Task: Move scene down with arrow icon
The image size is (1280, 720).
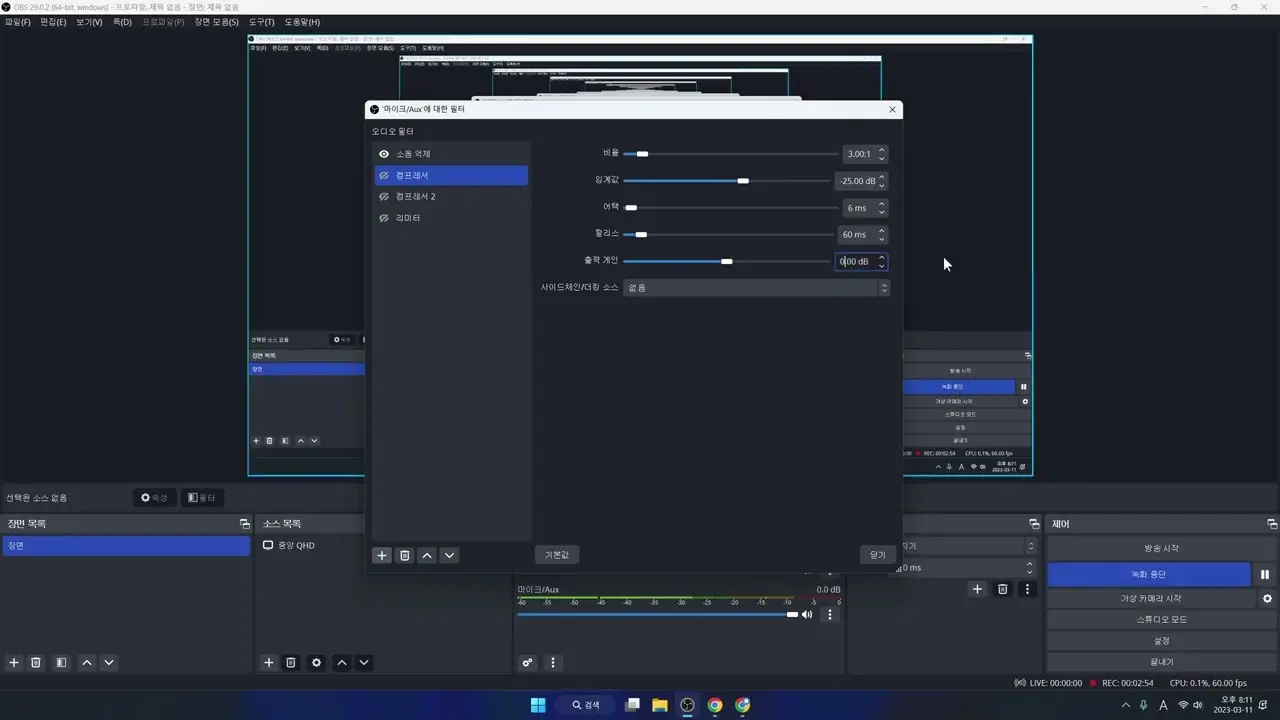Action: point(109,663)
